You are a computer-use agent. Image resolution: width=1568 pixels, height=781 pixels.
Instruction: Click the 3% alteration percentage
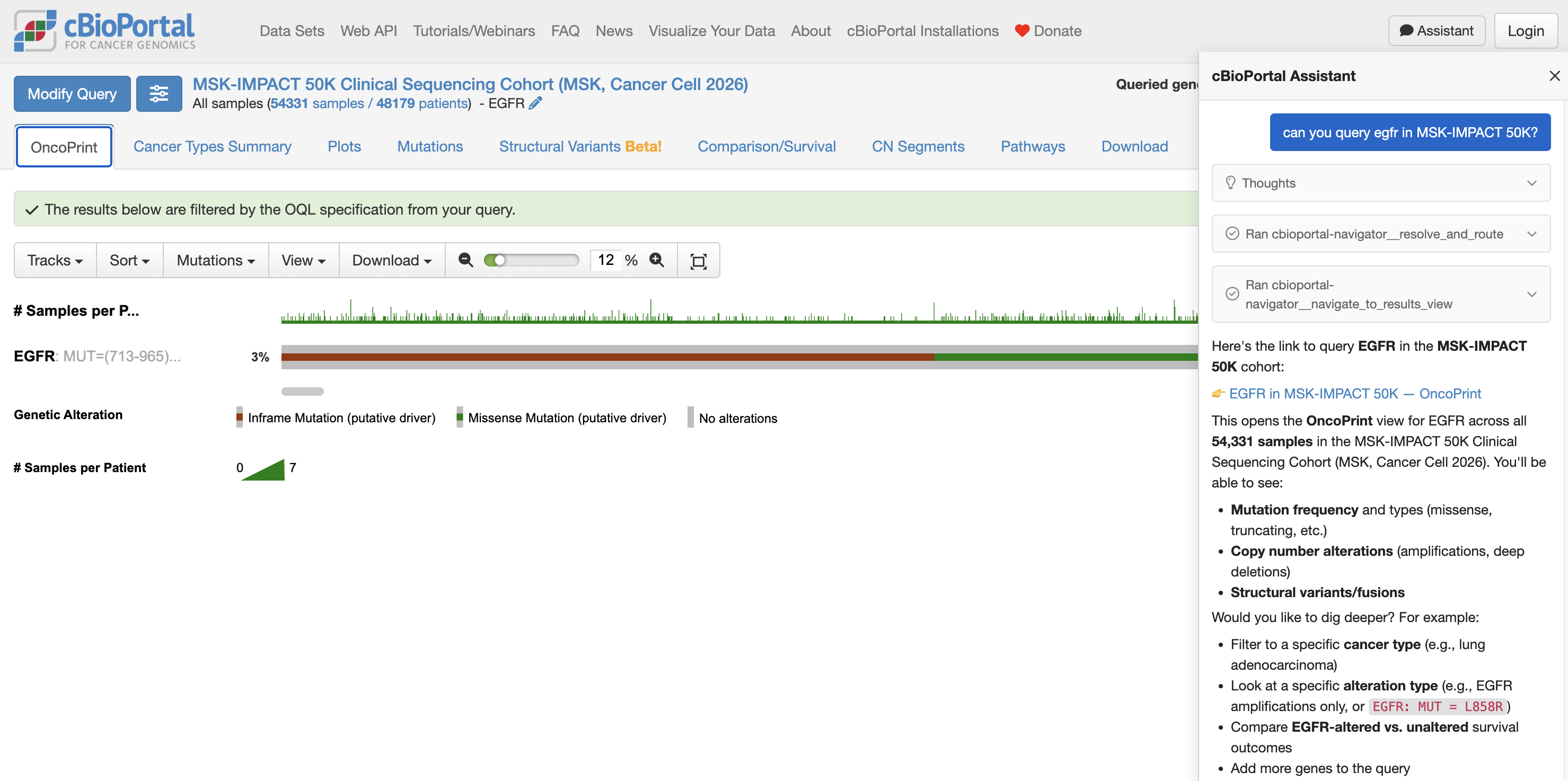click(260, 357)
